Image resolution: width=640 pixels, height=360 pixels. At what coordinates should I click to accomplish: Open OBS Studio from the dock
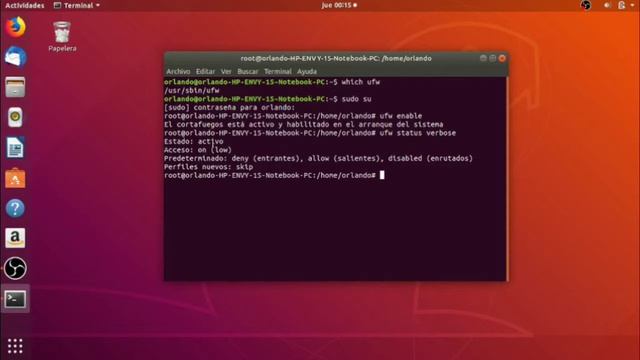coord(16,268)
